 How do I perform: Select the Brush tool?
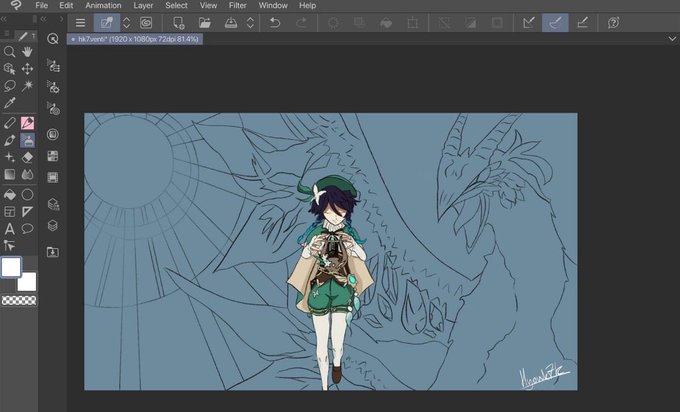[x=9, y=141]
